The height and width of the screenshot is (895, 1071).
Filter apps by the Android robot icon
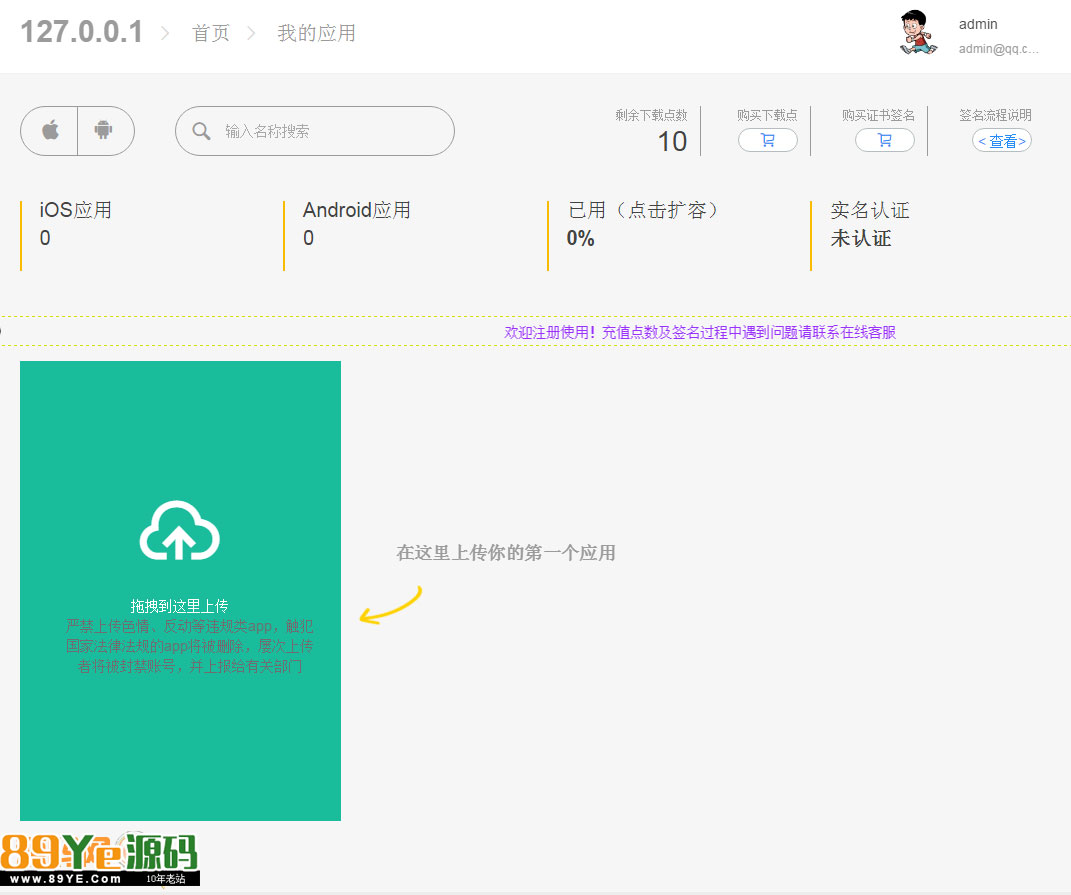104,131
